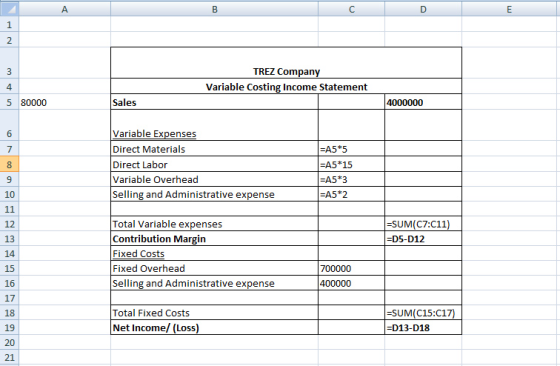This screenshot has height=366, width=560.
Task: Click Total Fixed Costs label
Action: pyautogui.click(x=151, y=313)
